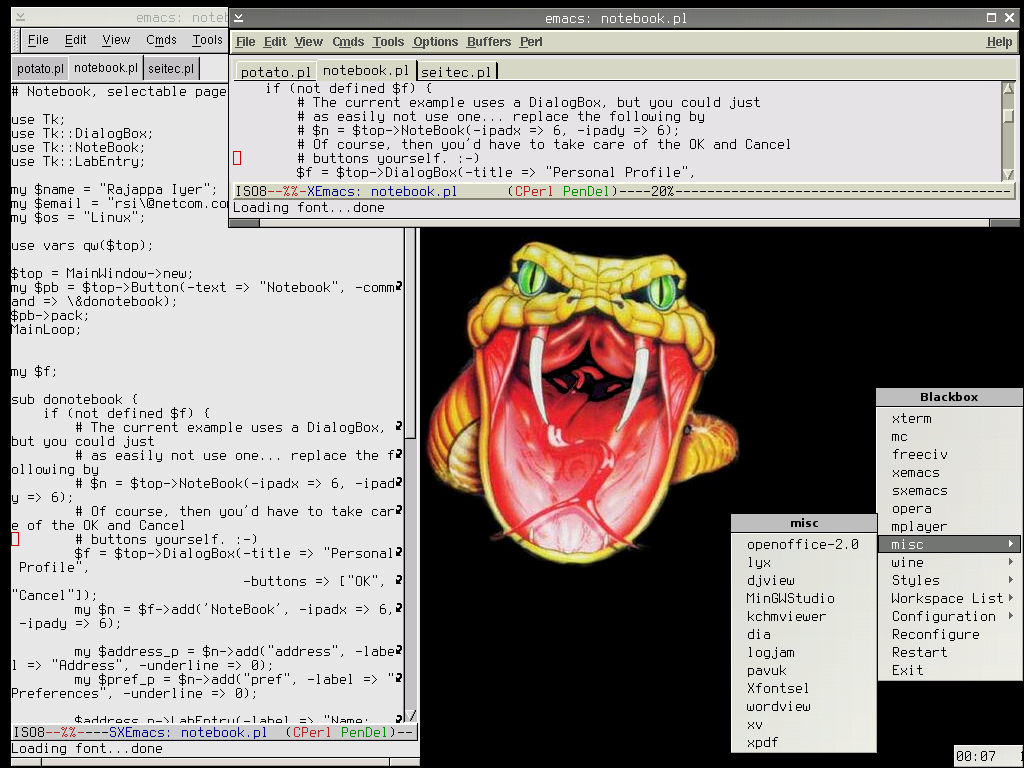Switch to the seitec.pl tab in front XEmacs window
Image resolution: width=1024 pixels, height=768 pixels.
[x=456, y=71]
